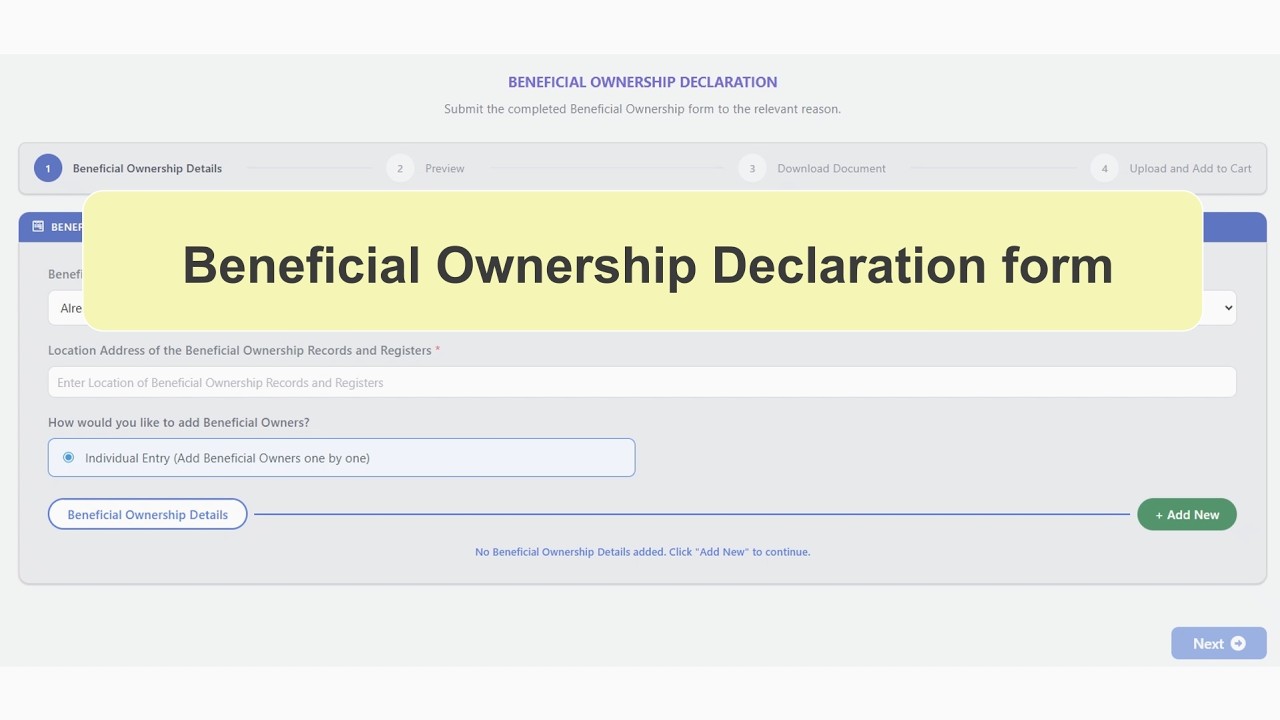
Task: Go to step 1 Beneficial Ownership Details
Action: pyautogui.click(x=128, y=168)
